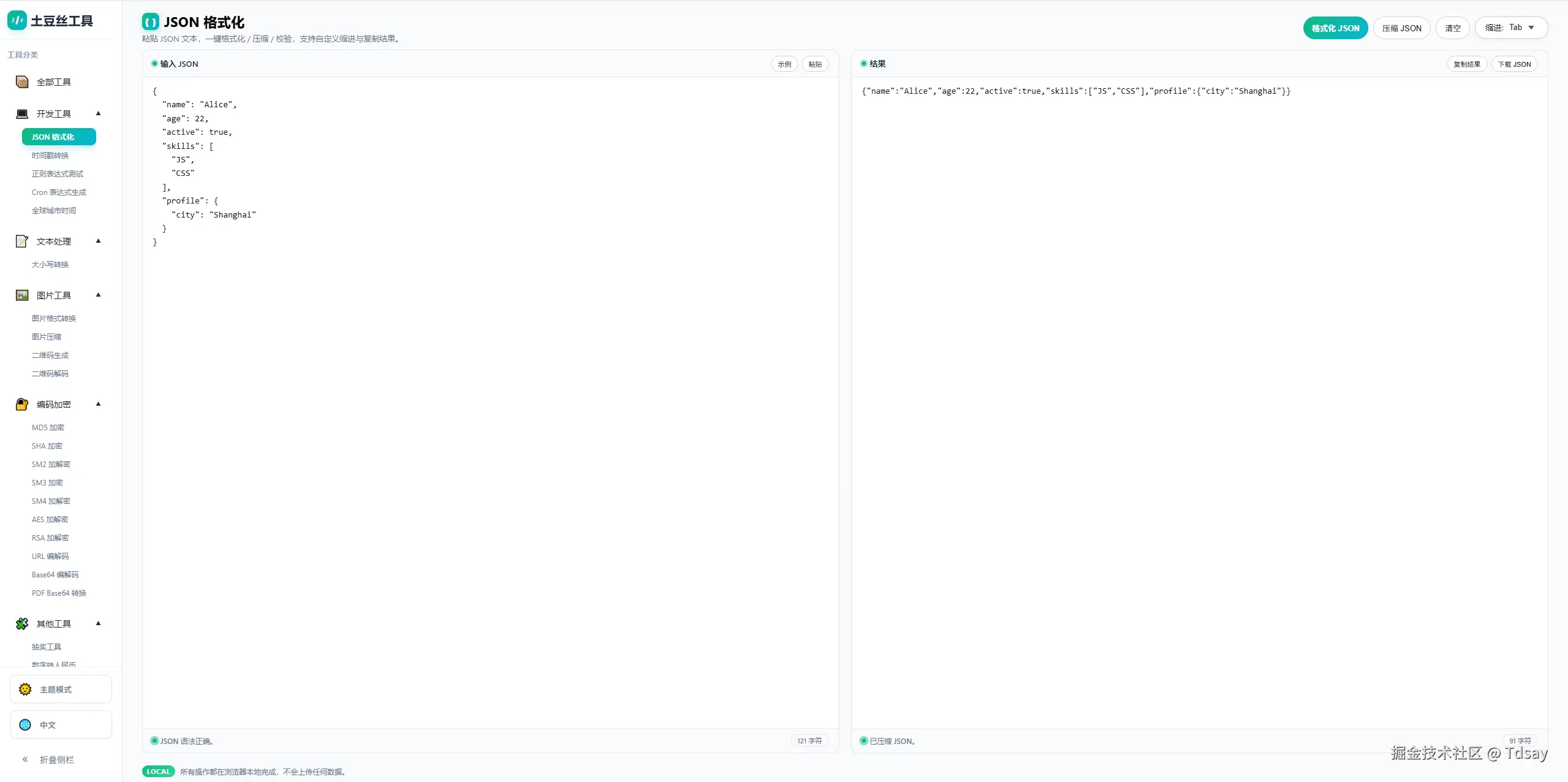Screen dimensions: 1568x782
Task: Click the 全部工具 box icon
Action: click(x=22, y=82)
